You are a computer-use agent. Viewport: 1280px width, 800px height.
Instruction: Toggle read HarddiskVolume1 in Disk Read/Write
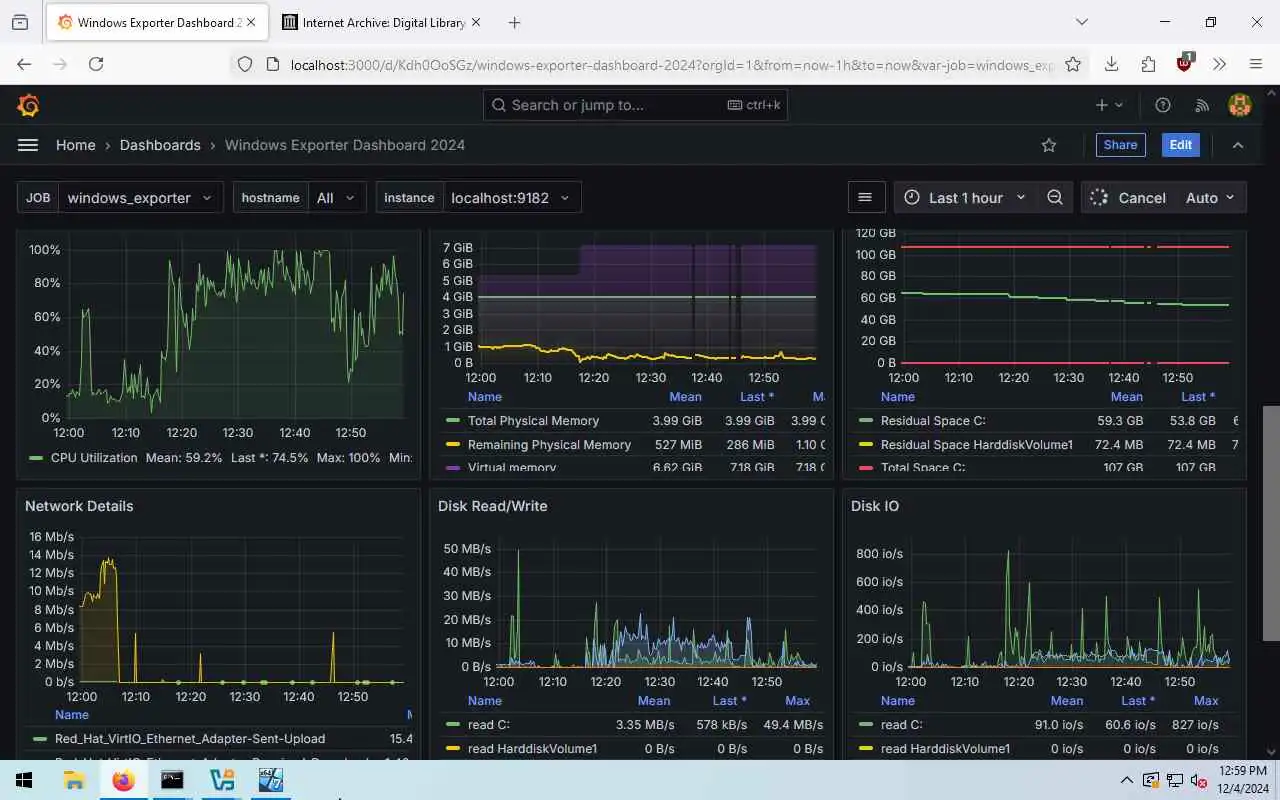(x=532, y=749)
